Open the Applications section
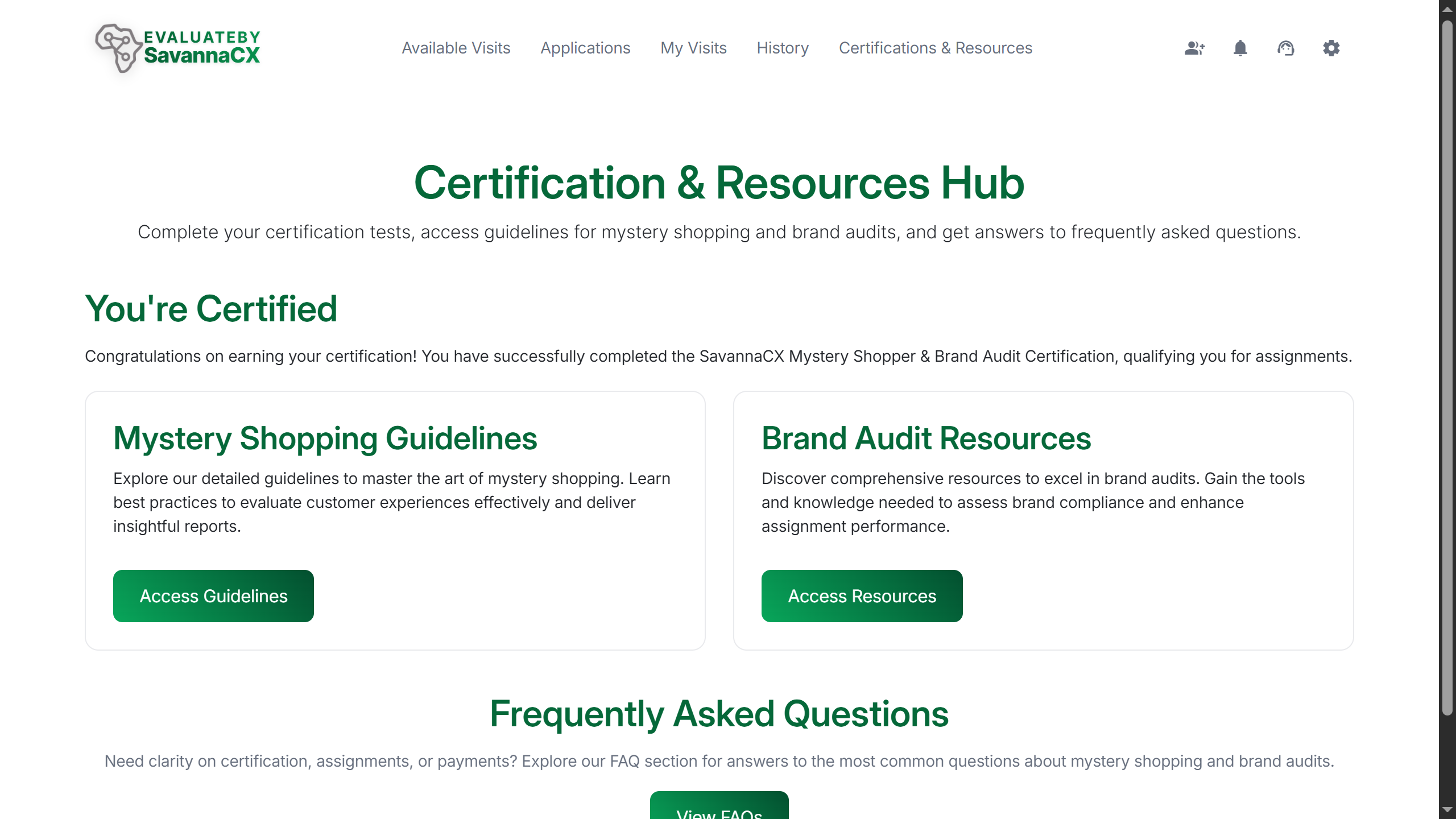1456x819 pixels. click(x=585, y=48)
